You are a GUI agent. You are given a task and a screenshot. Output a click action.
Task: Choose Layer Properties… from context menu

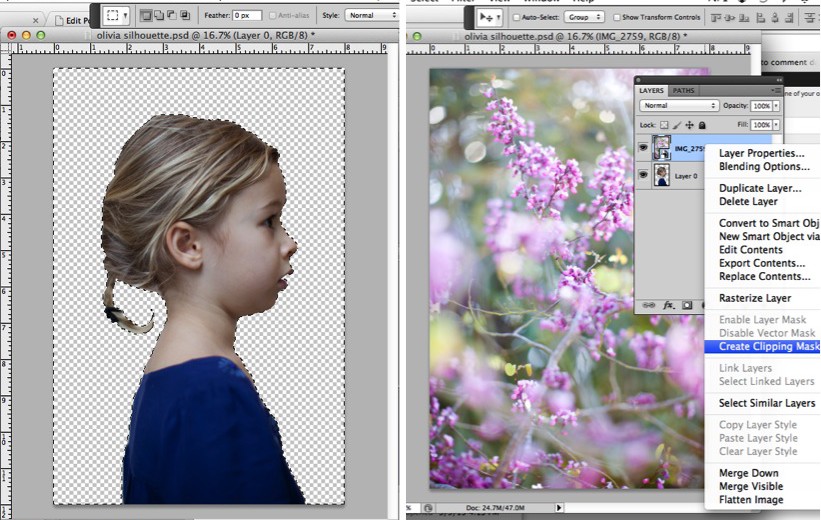pos(761,153)
